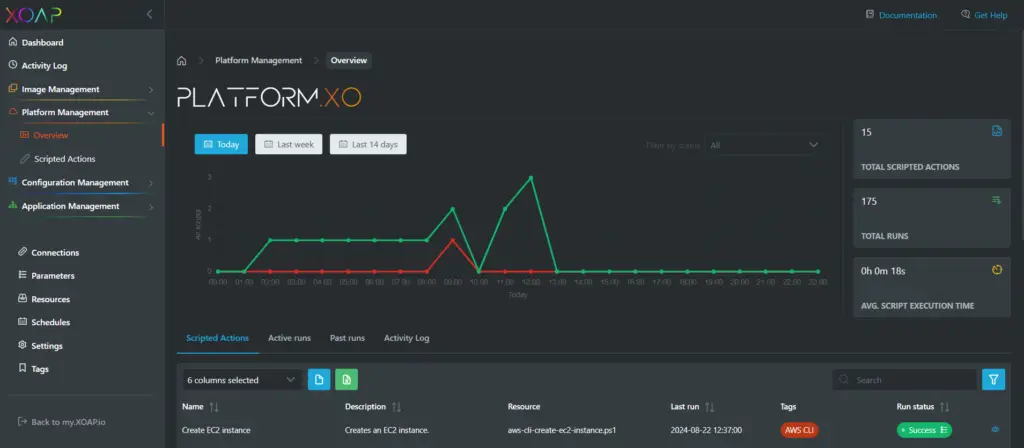1024x448 pixels.
Task: Click the blue export file button
Action: pos(319,379)
